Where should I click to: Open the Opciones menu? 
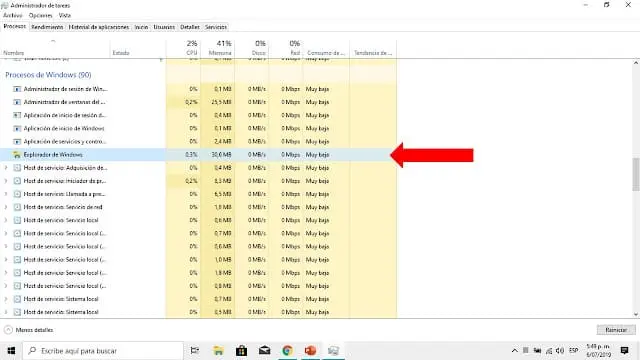pos(40,16)
